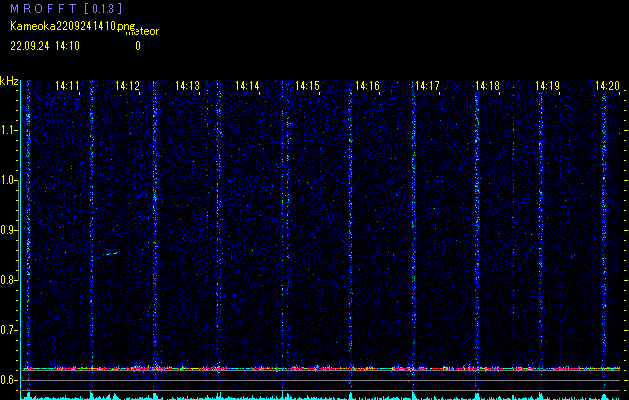Click the 14:13 time marker

point(187,86)
